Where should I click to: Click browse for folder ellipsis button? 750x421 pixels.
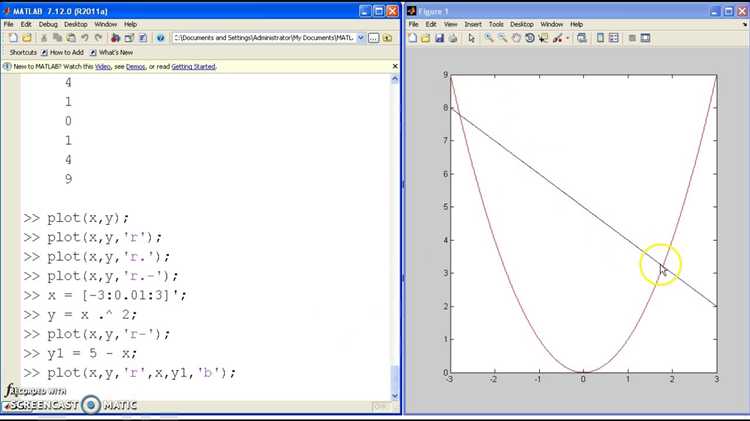click(374, 38)
